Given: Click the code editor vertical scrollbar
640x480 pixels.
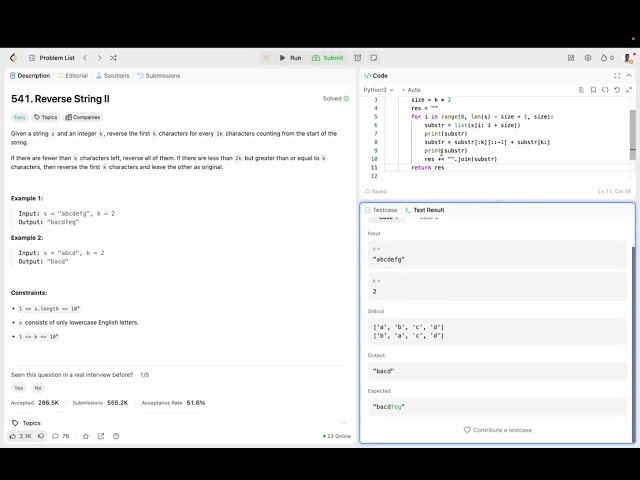Looking at the screenshot, I should 633,133.
